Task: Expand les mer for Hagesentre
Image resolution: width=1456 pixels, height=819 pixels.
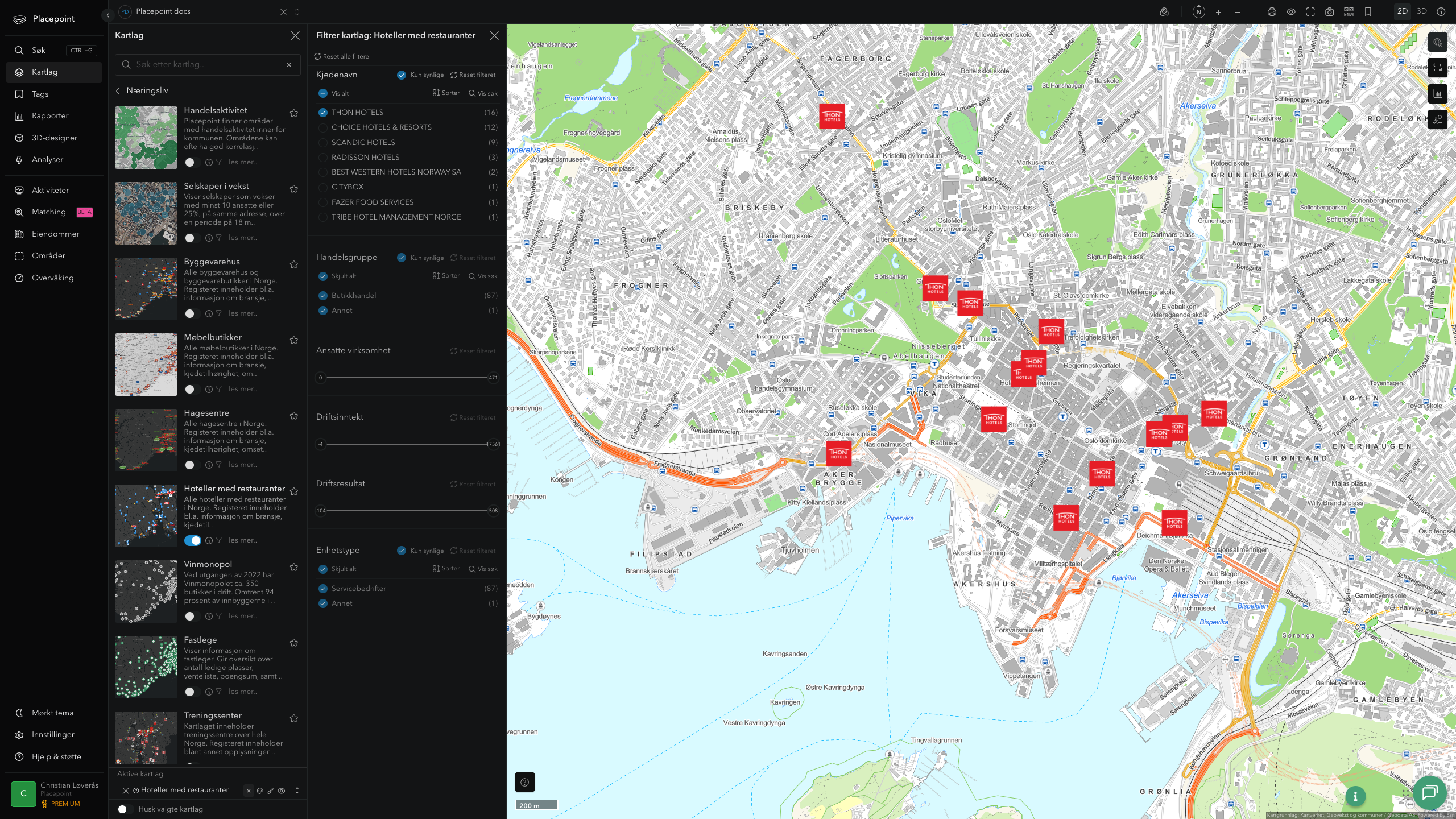Action: (x=243, y=465)
